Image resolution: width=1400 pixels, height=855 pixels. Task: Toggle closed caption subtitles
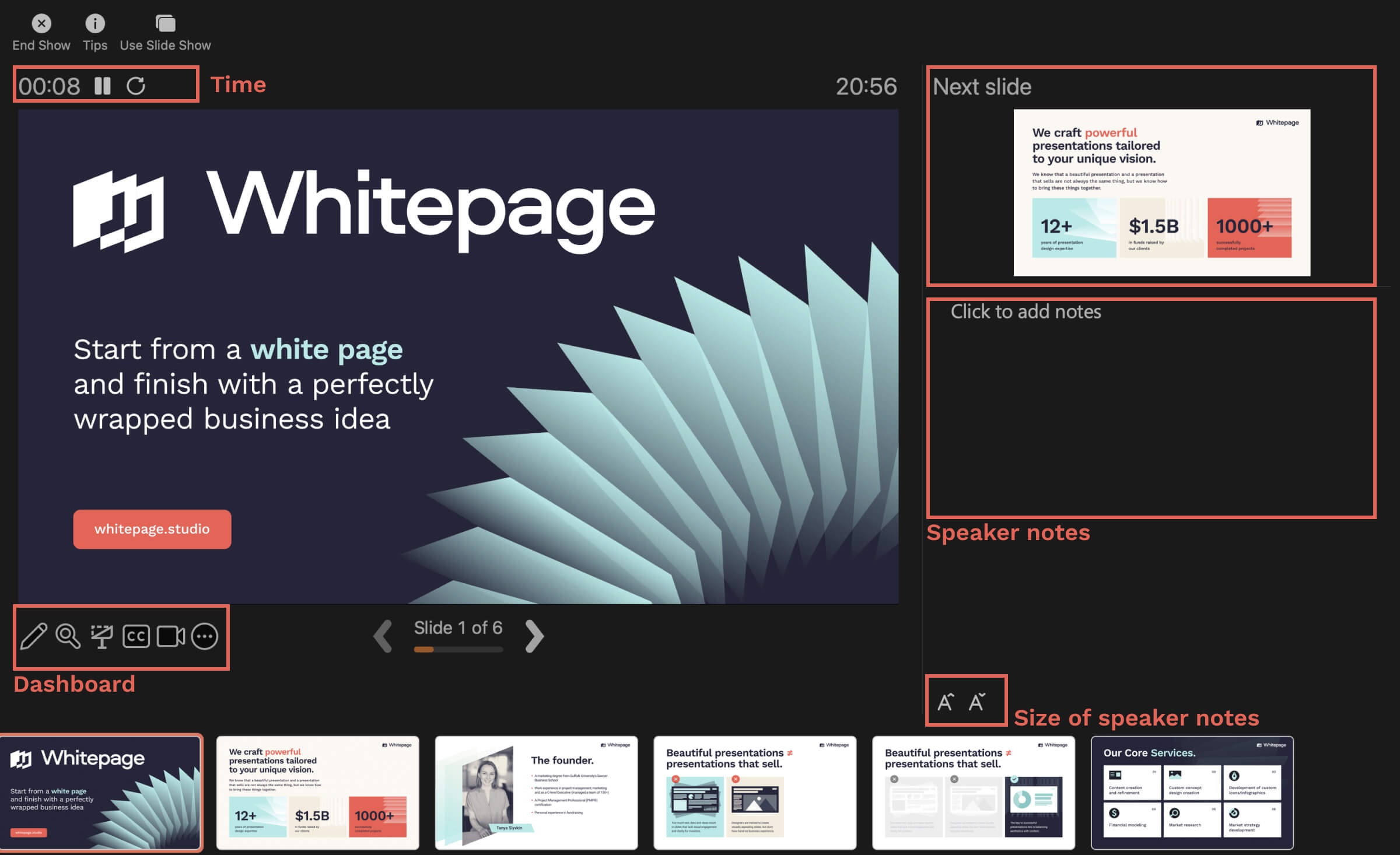(x=135, y=637)
